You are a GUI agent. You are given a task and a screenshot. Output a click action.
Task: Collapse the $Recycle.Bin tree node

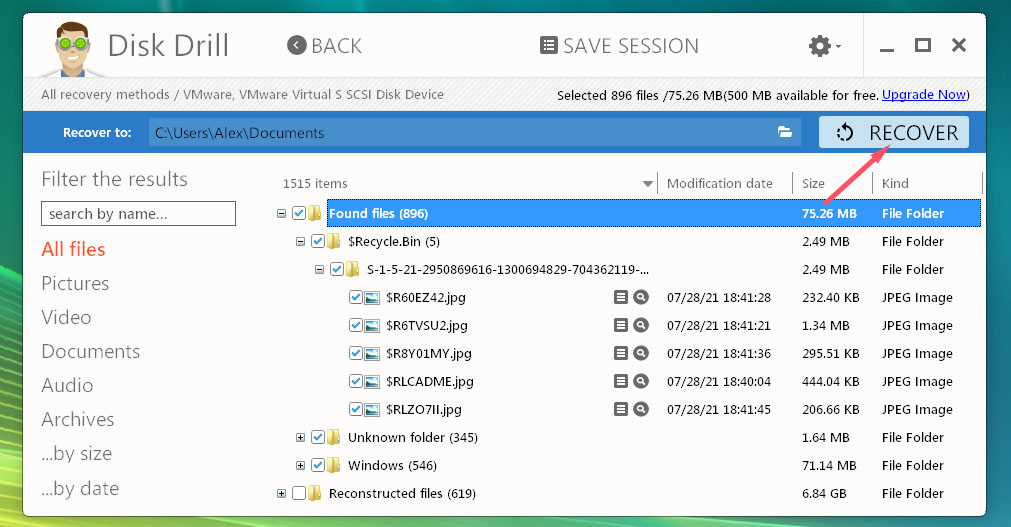click(x=300, y=241)
